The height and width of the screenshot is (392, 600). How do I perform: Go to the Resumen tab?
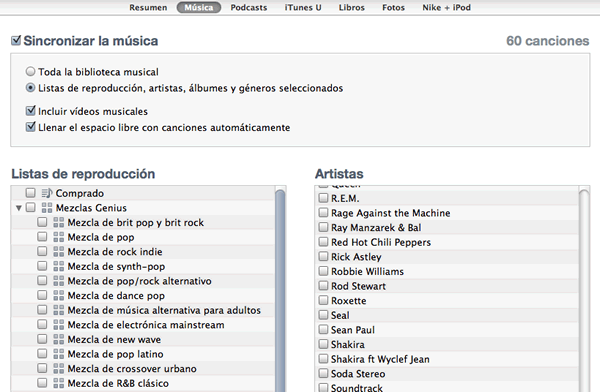(x=148, y=8)
